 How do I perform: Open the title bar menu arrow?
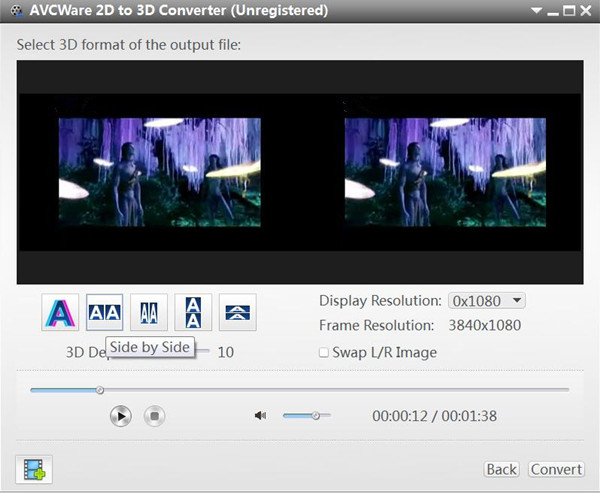[536, 10]
